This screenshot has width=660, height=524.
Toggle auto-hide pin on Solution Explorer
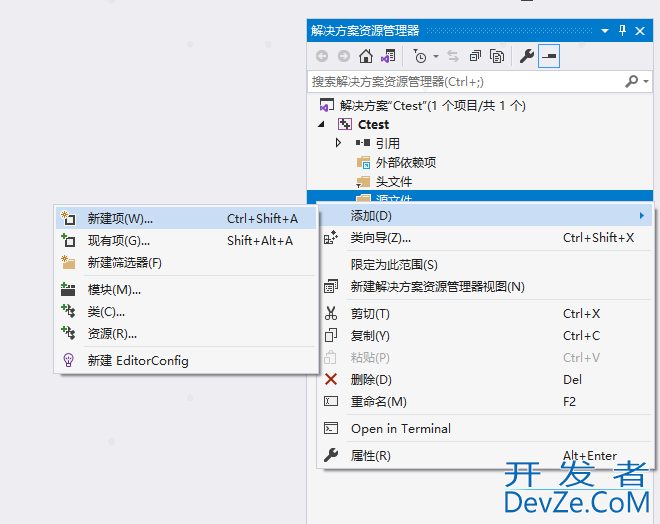[x=623, y=30]
